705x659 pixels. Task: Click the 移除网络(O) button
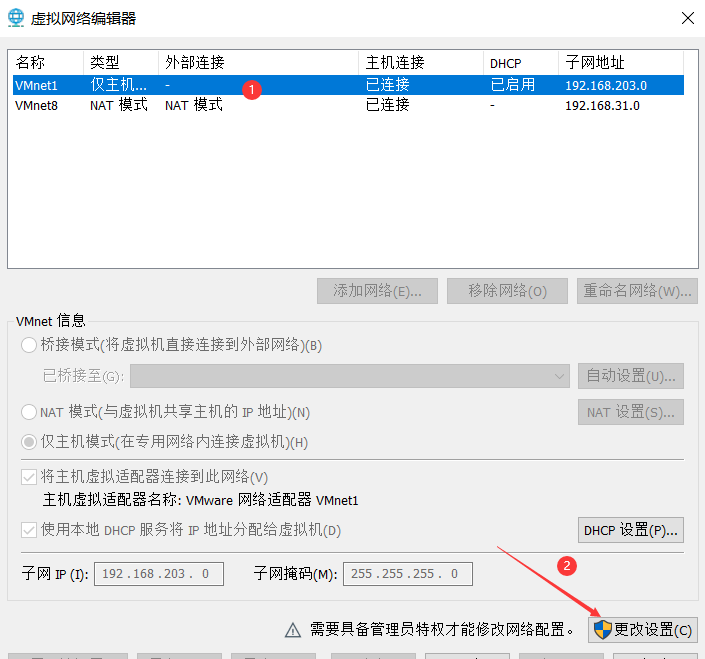tap(507, 291)
